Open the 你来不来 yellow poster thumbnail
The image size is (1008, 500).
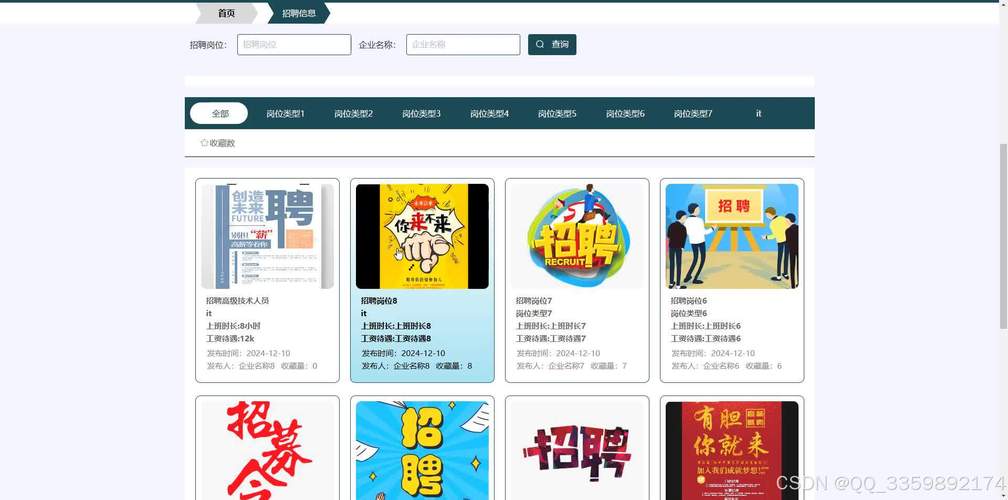tap(422, 236)
